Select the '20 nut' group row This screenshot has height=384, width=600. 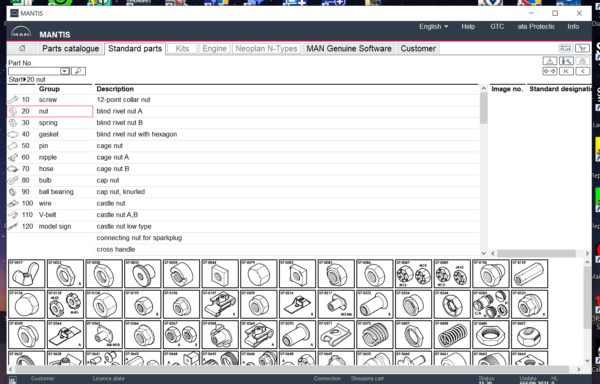(x=50, y=111)
